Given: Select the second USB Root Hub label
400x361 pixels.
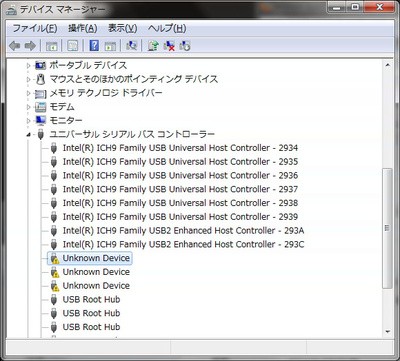Looking at the screenshot, I should point(91,313).
